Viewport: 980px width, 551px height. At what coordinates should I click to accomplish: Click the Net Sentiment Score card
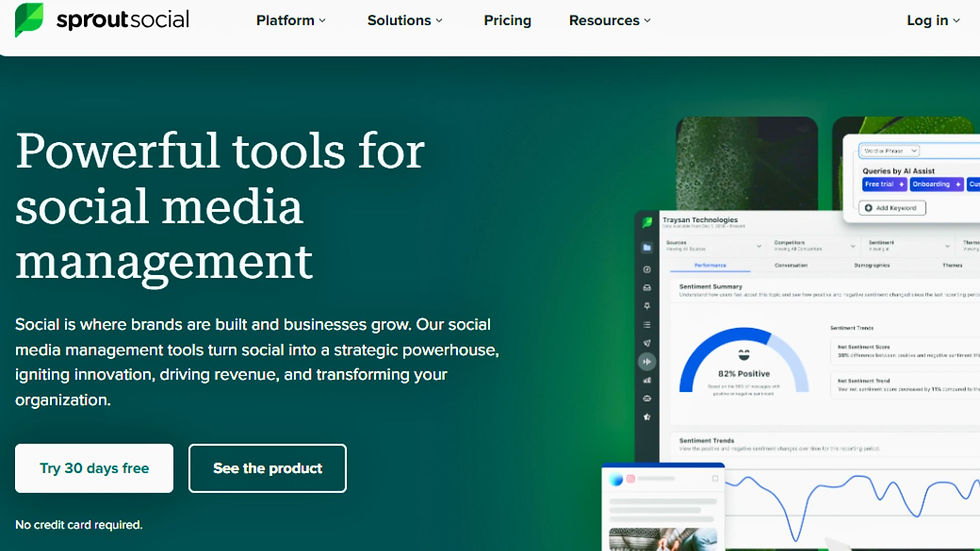[x=906, y=351]
